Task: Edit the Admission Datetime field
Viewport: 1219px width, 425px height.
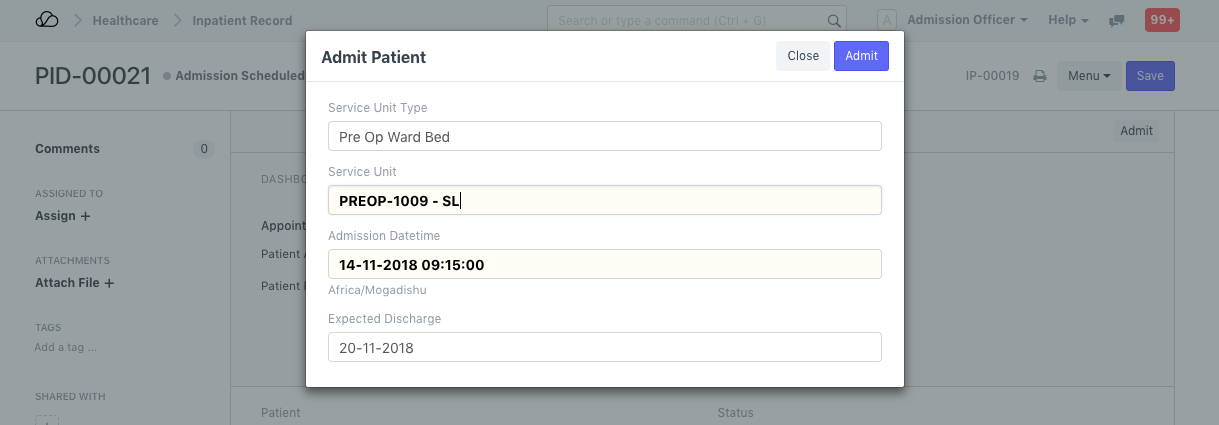Action: tap(604, 265)
